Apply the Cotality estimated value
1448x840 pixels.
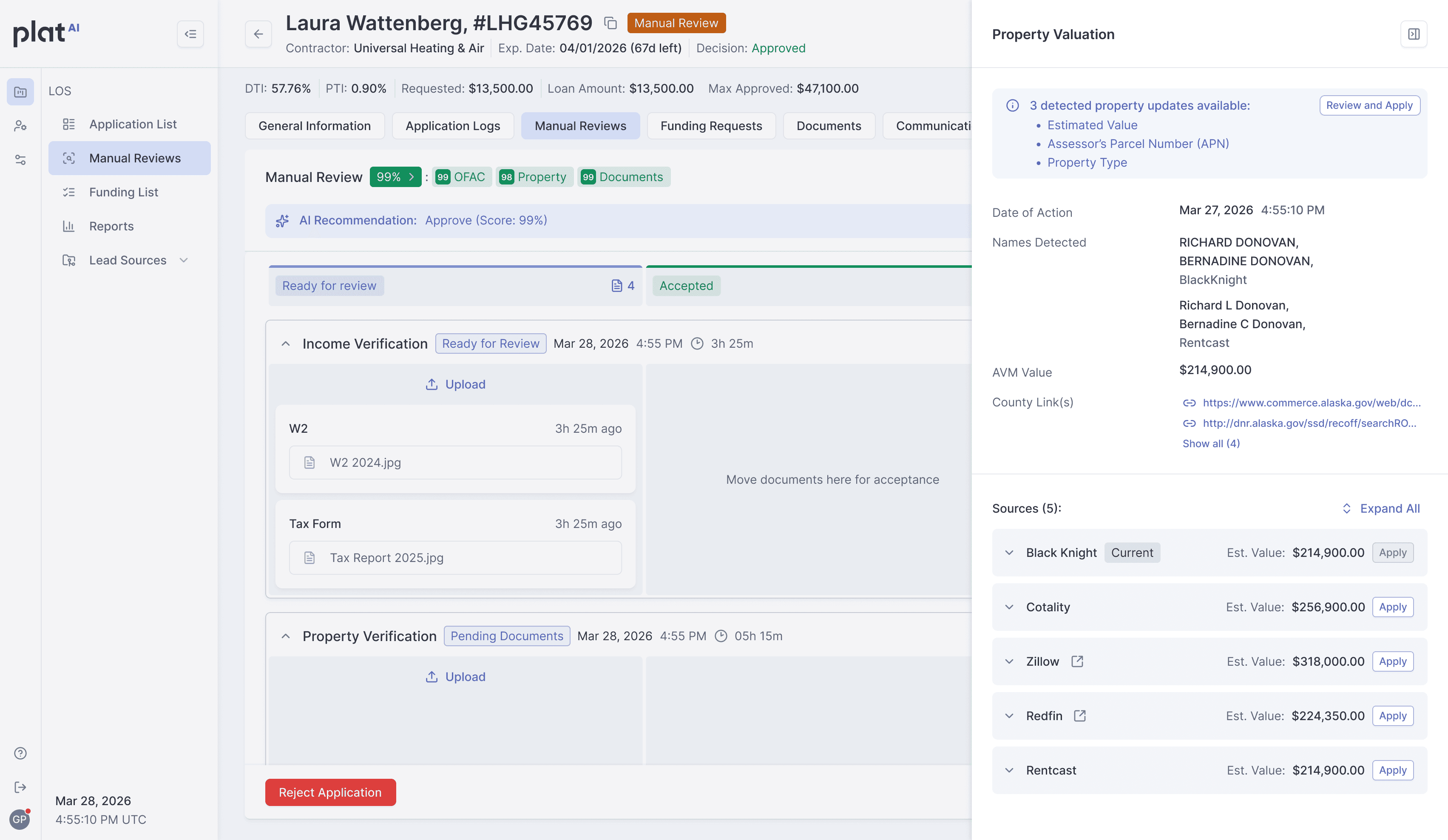[1393, 607]
